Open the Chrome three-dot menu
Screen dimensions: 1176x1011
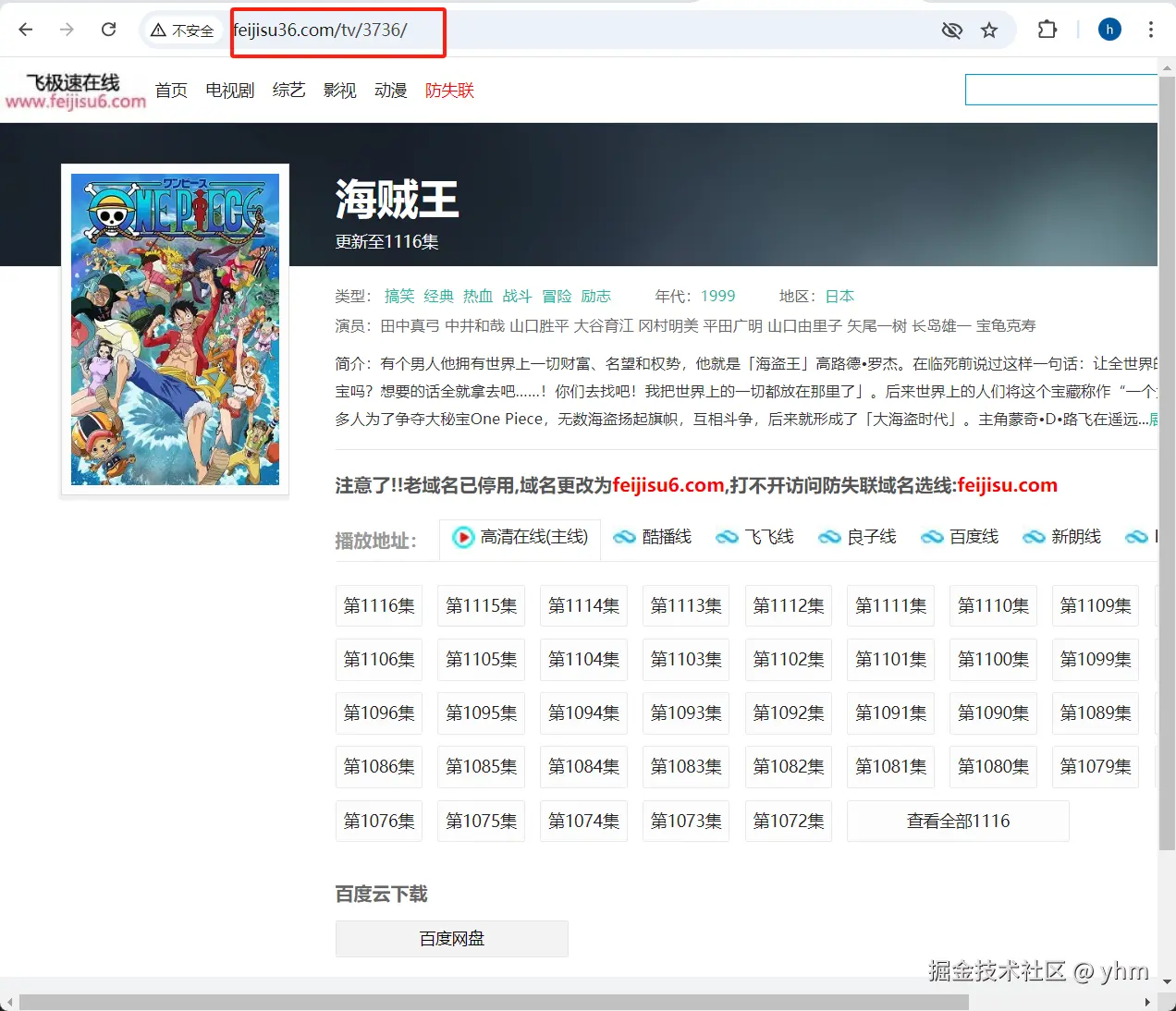(1151, 30)
